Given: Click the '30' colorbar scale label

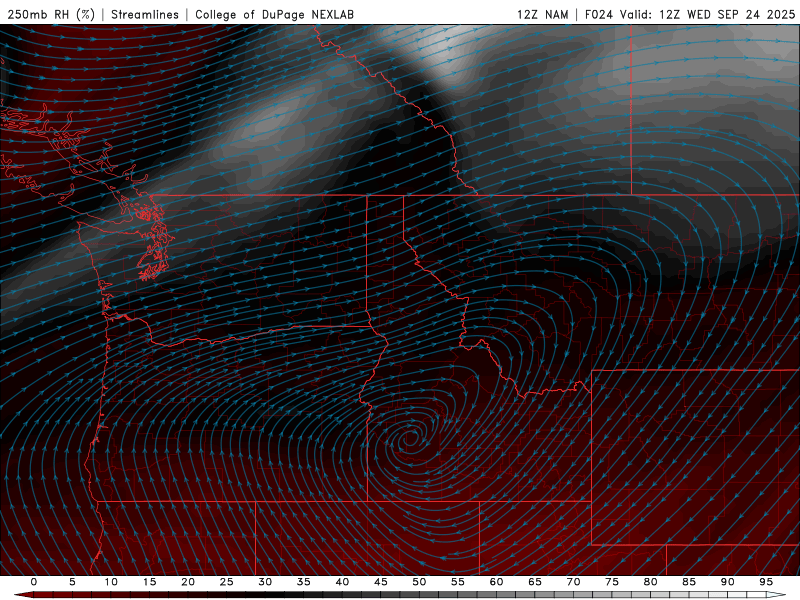Looking at the screenshot, I should (265, 582).
